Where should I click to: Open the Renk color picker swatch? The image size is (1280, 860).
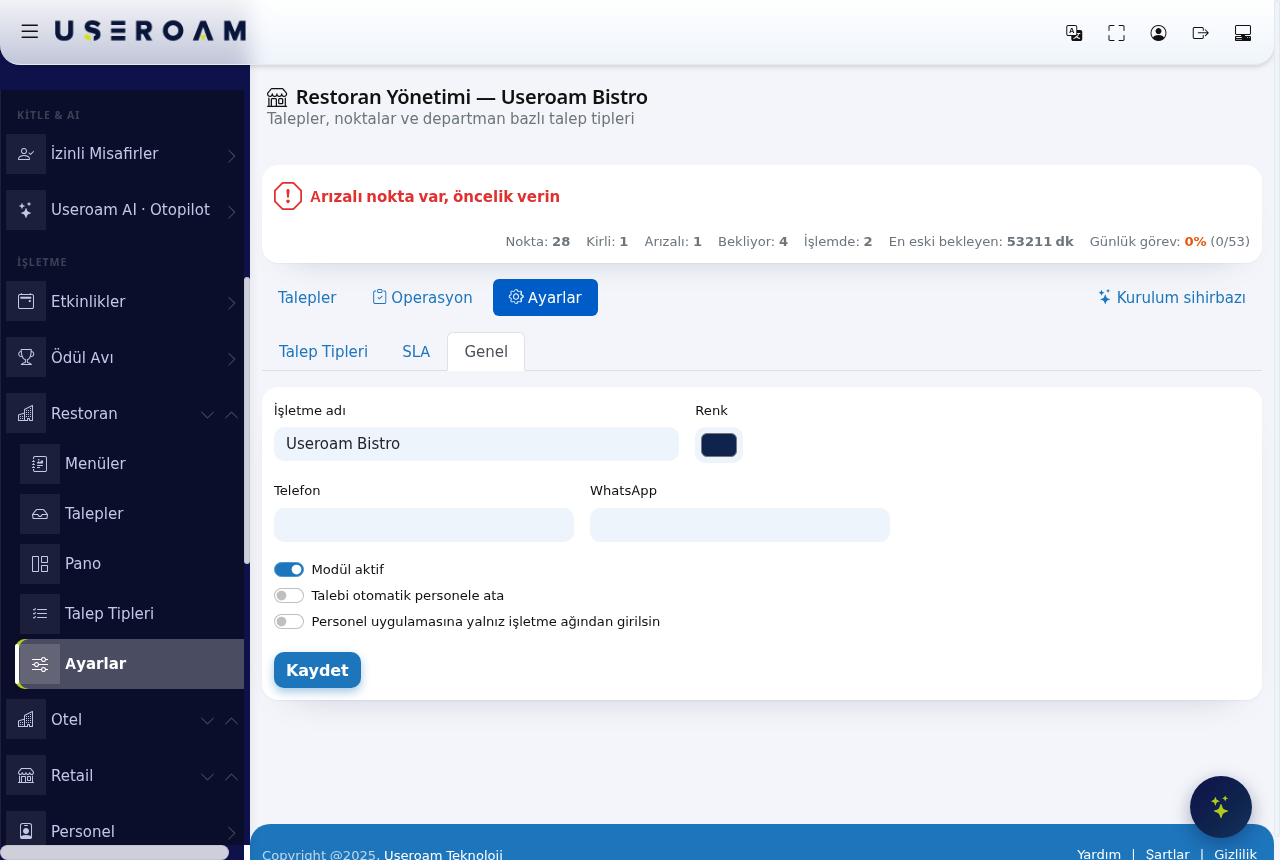[x=719, y=445]
